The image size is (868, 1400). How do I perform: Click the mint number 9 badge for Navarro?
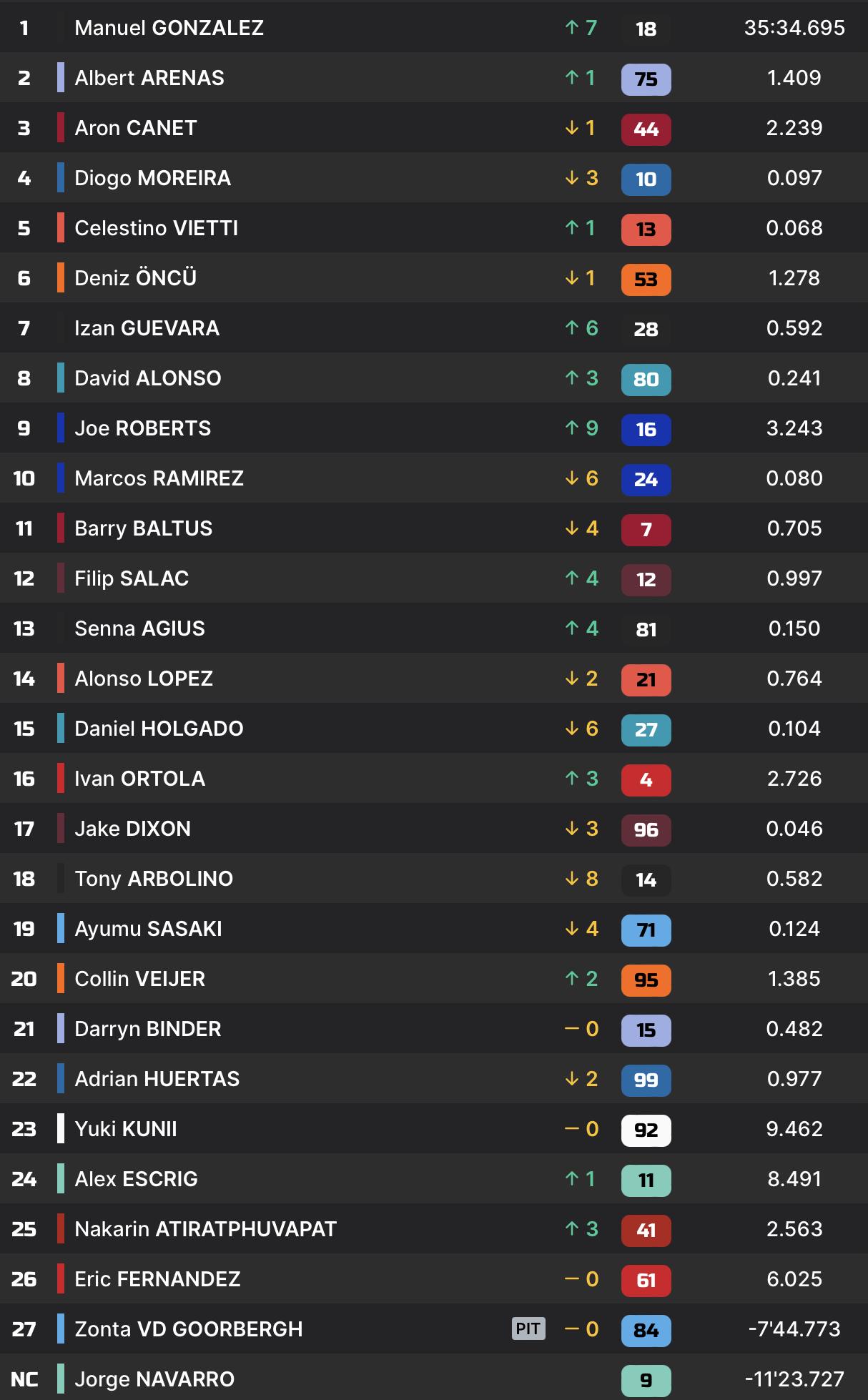point(646,1380)
